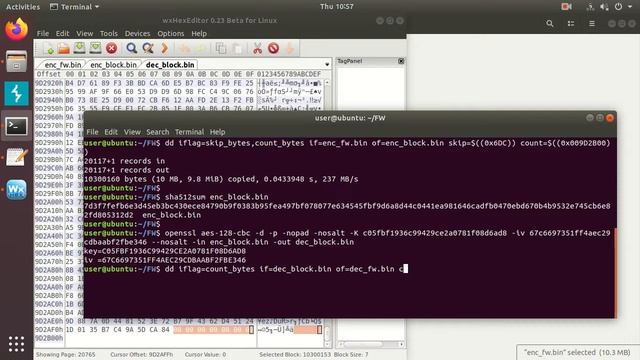Image resolution: width=640 pixels, height=360 pixels.
Task: Open the terminal window File menu
Action: point(92,132)
